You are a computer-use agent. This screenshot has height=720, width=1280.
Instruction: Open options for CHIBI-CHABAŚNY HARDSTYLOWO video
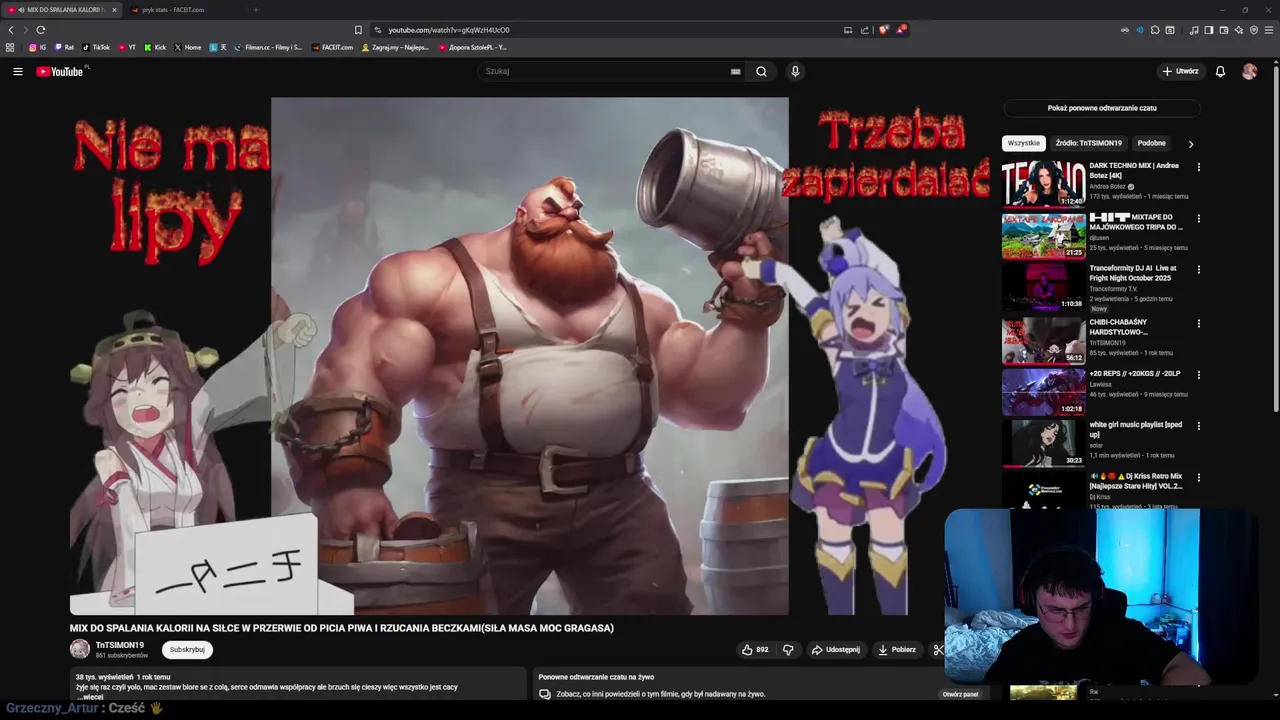1198,324
